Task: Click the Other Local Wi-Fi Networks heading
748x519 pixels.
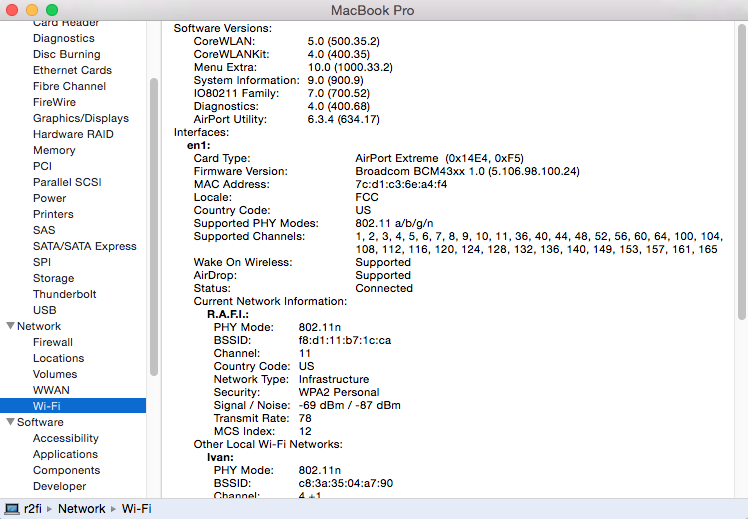Action: 268,444
